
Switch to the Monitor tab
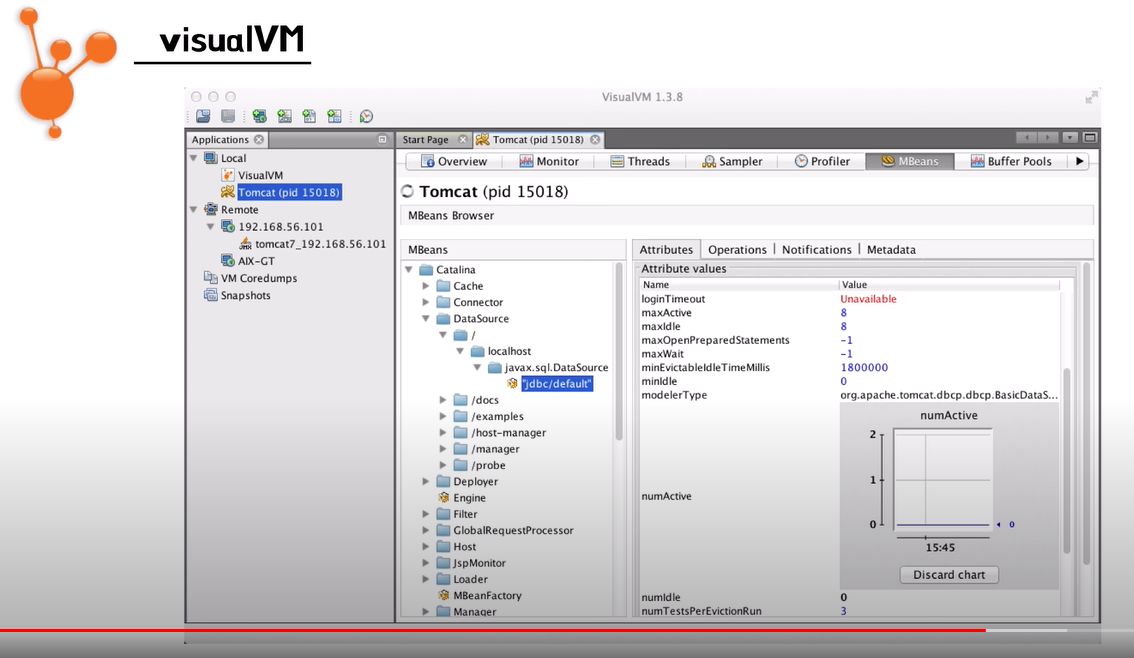point(549,161)
